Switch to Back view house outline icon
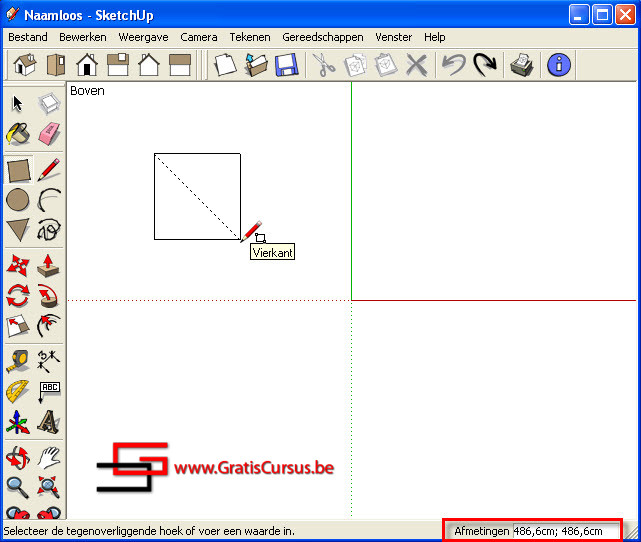641x542 pixels. (149, 65)
